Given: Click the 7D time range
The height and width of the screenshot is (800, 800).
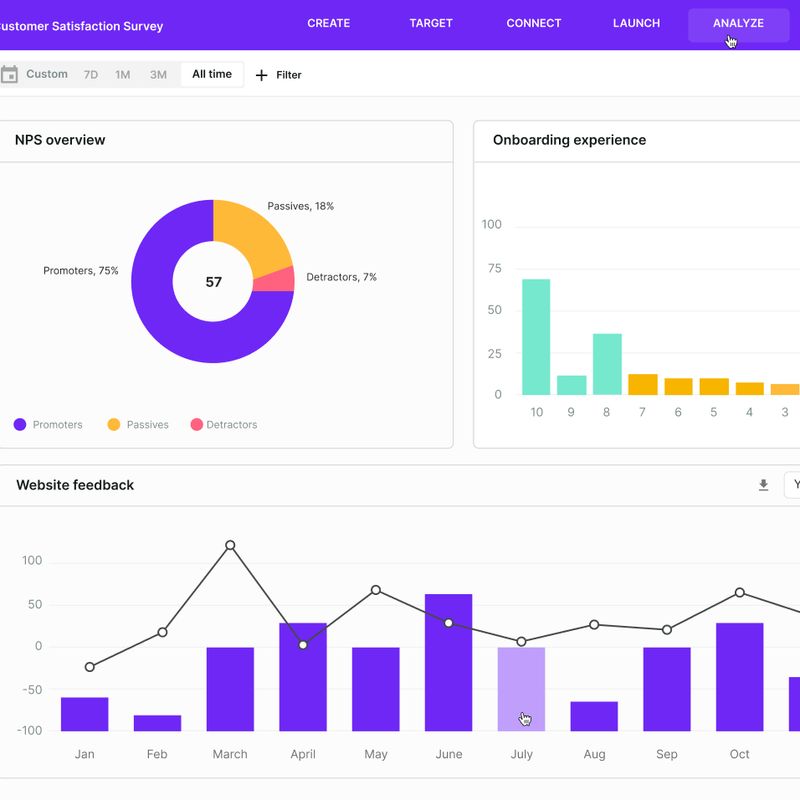Looking at the screenshot, I should pyautogui.click(x=89, y=74).
